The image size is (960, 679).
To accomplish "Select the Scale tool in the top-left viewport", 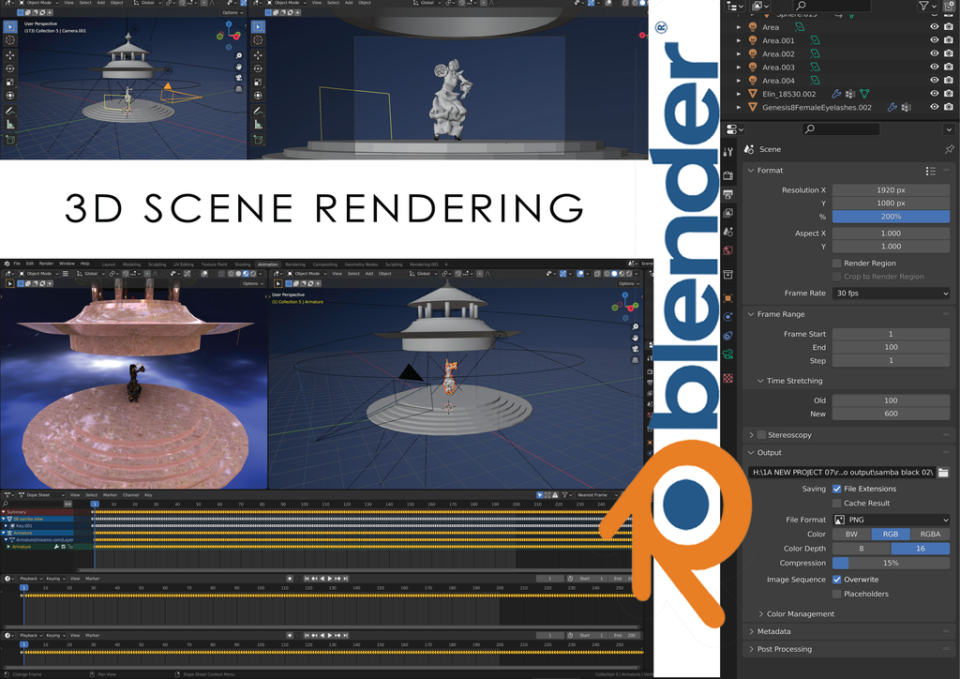I will click(x=10, y=82).
